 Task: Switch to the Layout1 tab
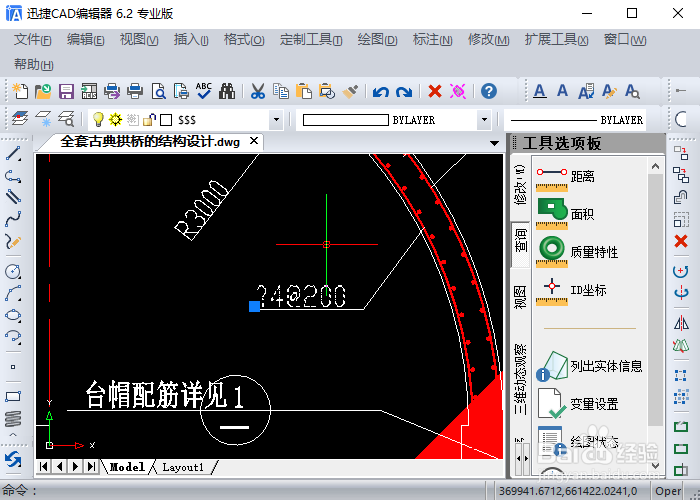click(x=183, y=467)
